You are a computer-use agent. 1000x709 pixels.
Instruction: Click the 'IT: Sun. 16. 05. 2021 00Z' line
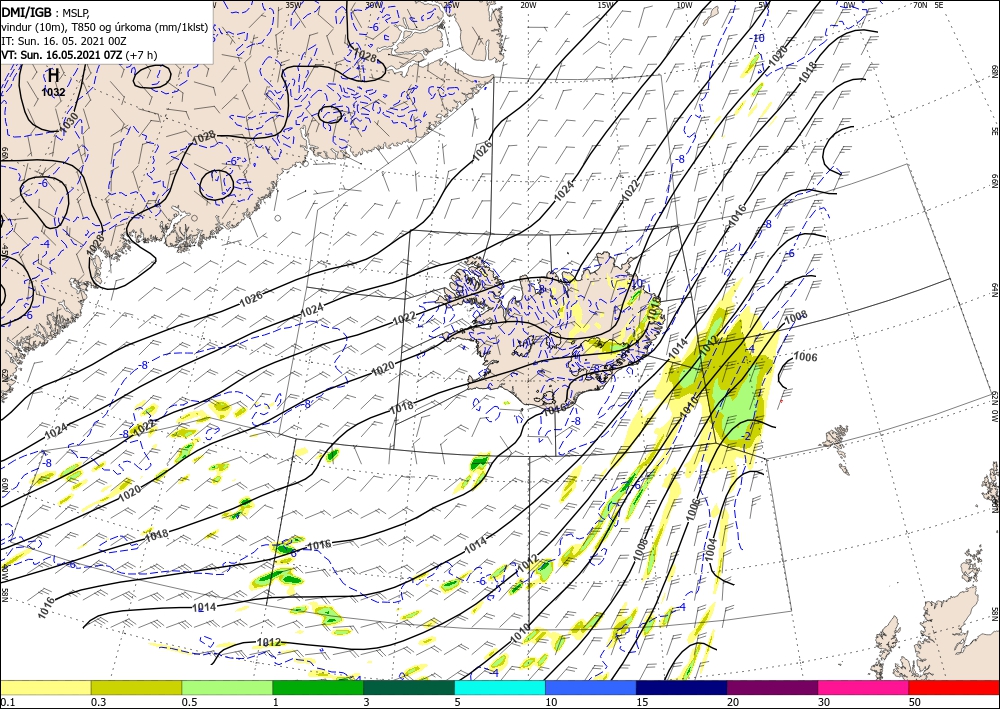(x=64, y=41)
